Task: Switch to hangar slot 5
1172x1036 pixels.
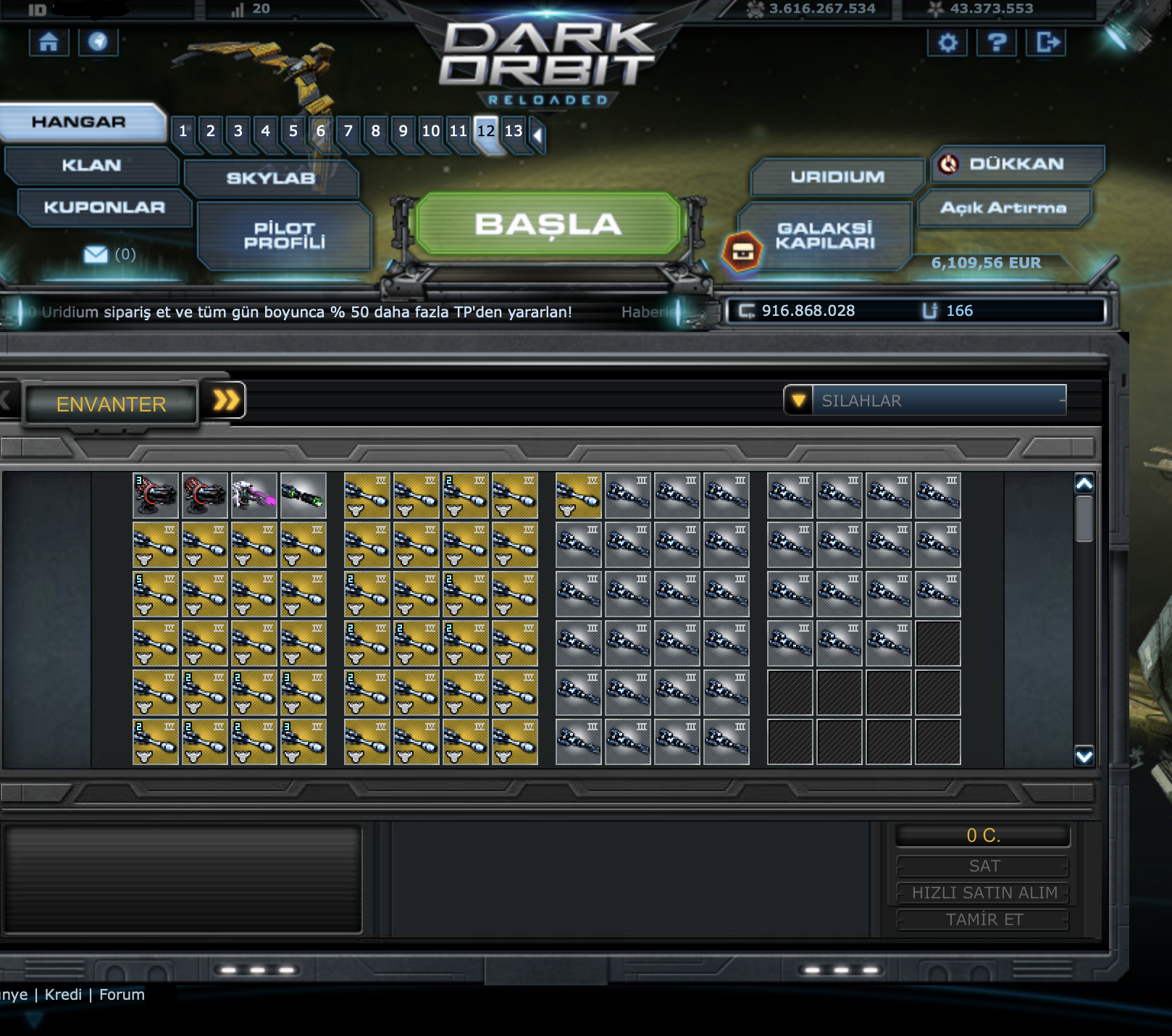Action: (293, 131)
